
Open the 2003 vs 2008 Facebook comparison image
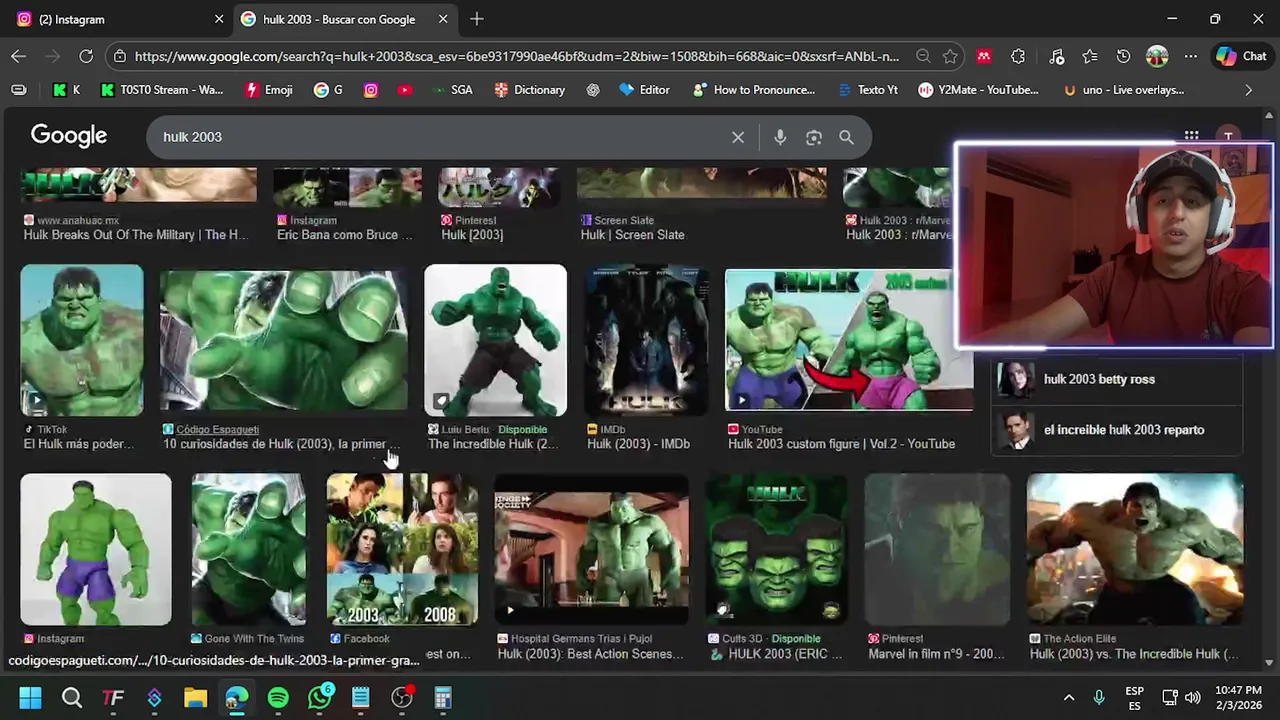click(x=402, y=549)
